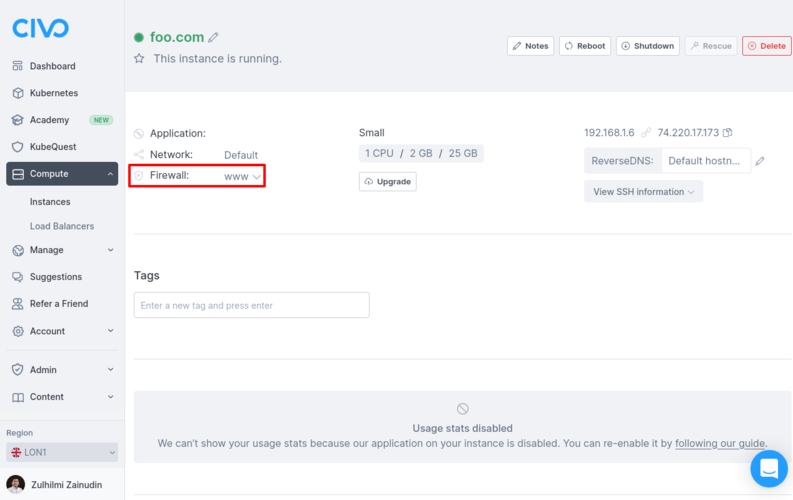Go to Kubernetes section
The width and height of the screenshot is (793, 500).
pos(53,93)
